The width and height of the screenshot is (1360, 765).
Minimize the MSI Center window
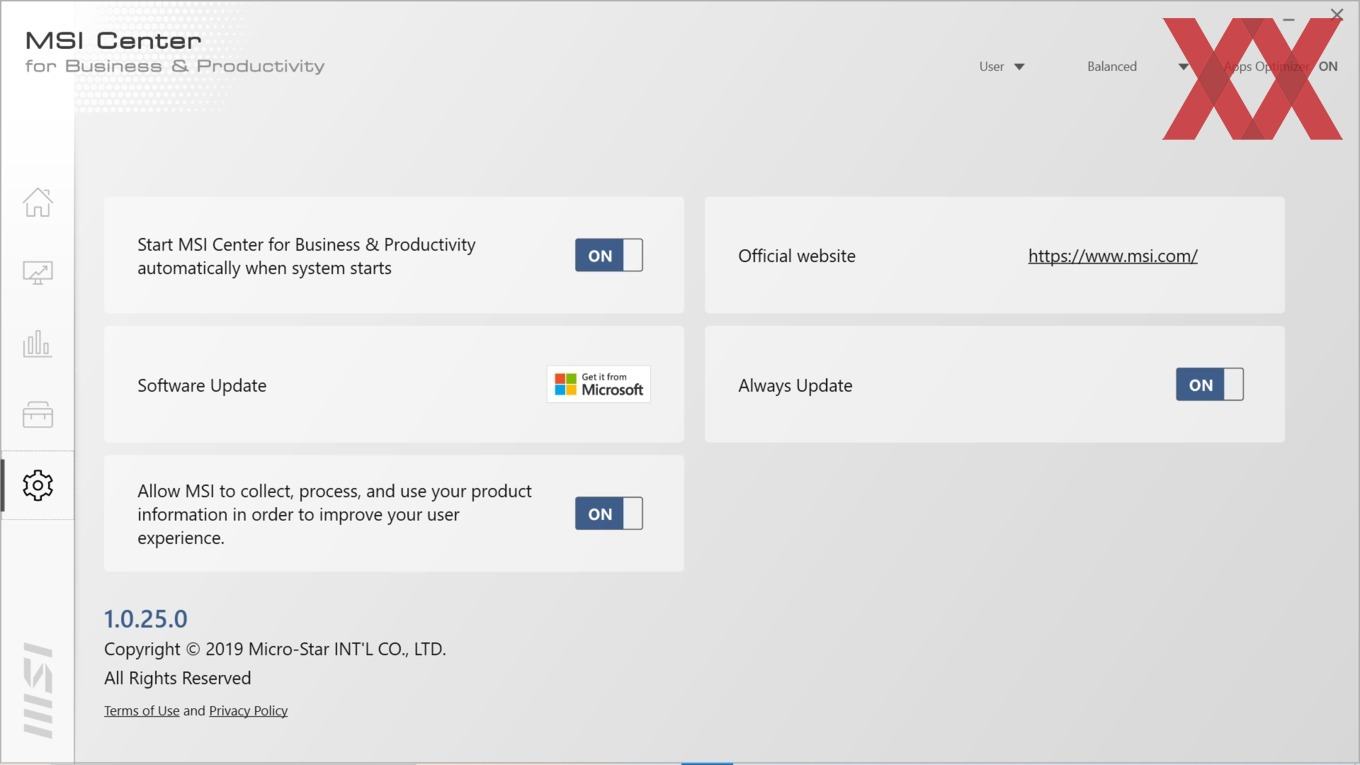(1289, 18)
